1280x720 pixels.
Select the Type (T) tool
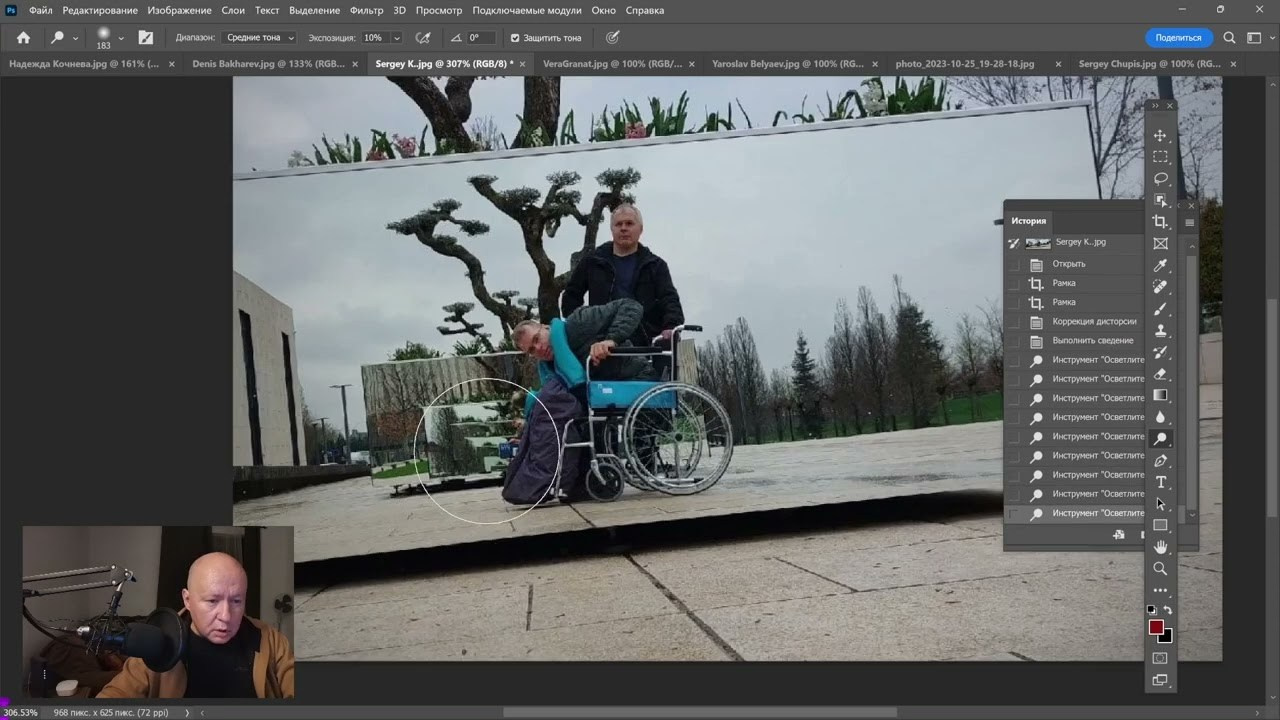point(1160,482)
